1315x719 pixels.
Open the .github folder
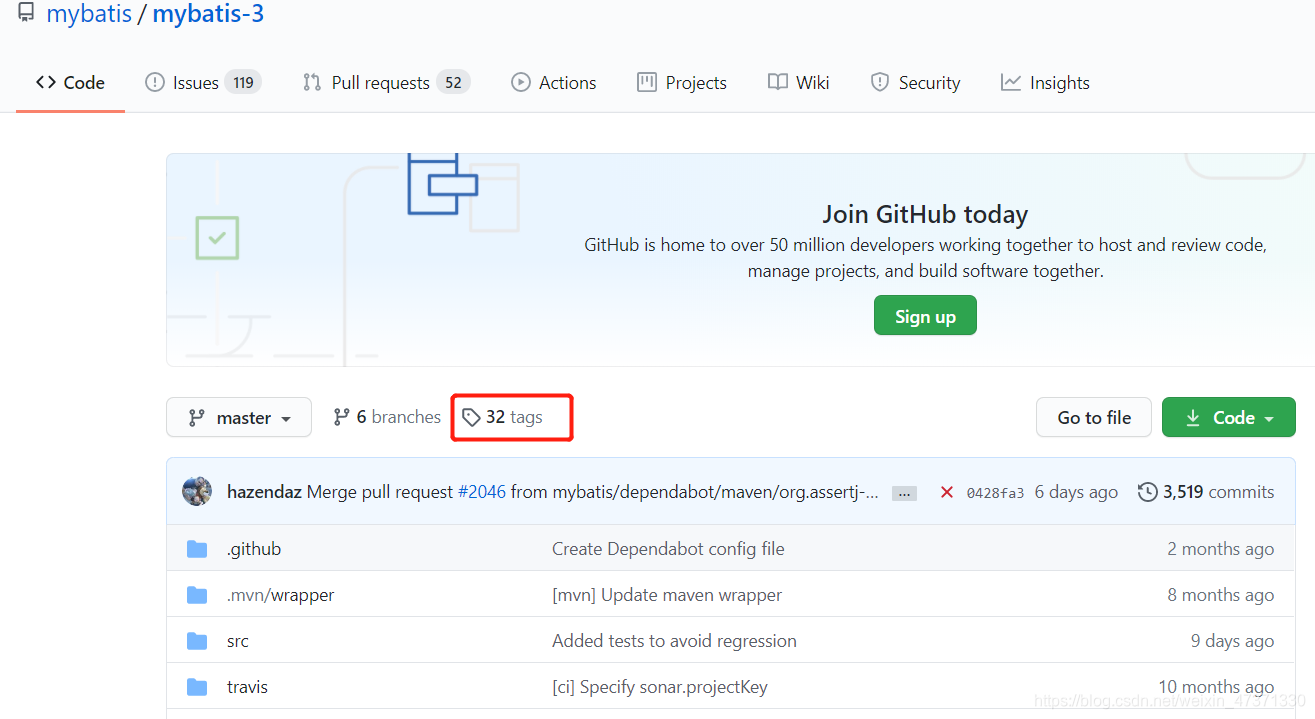click(254, 549)
